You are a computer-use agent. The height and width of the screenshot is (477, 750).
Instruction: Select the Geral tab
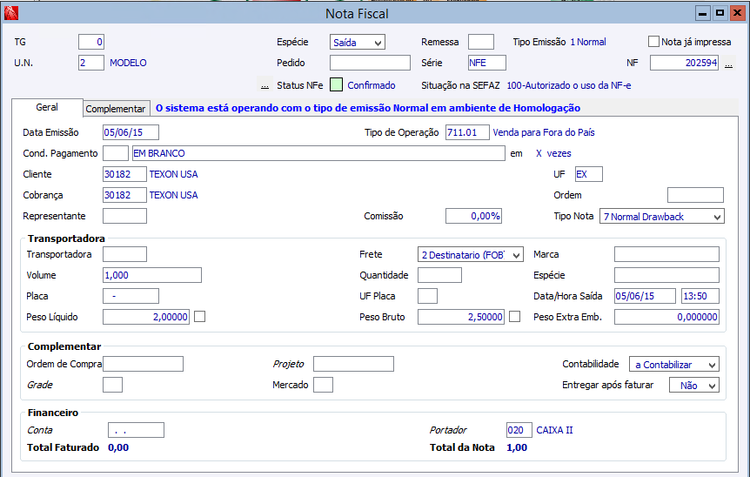pos(47,107)
